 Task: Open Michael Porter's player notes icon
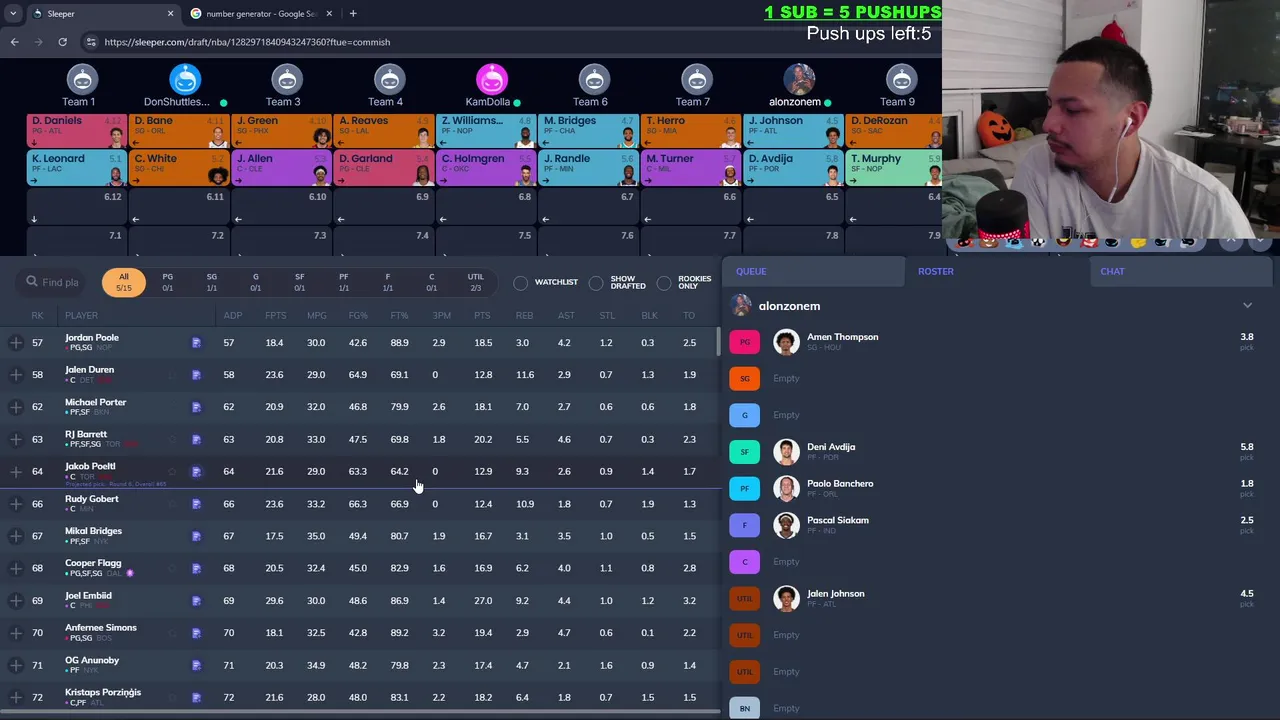(196, 407)
